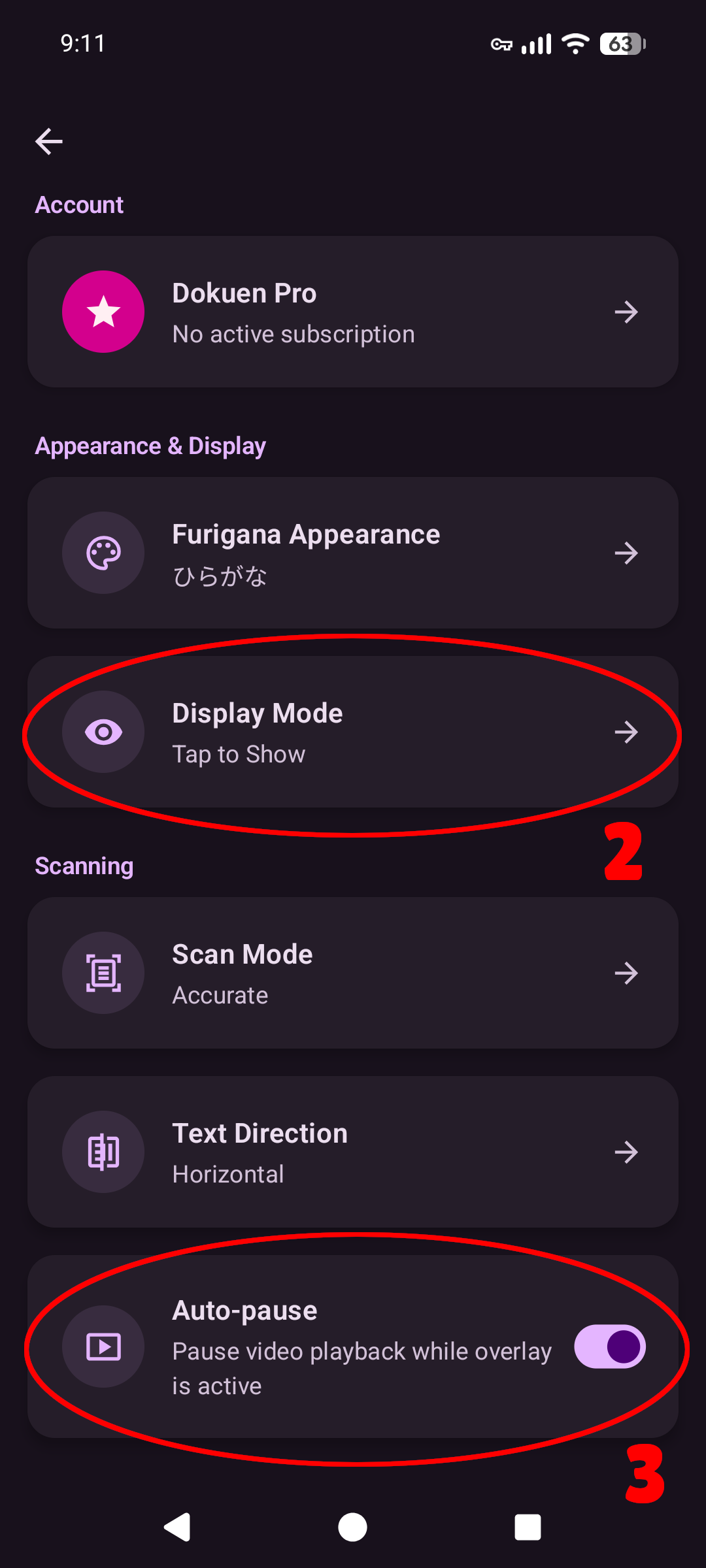Viewport: 706px width, 1568px height.
Task: Select the Scan Mode setting title
Action: [243, 955]
